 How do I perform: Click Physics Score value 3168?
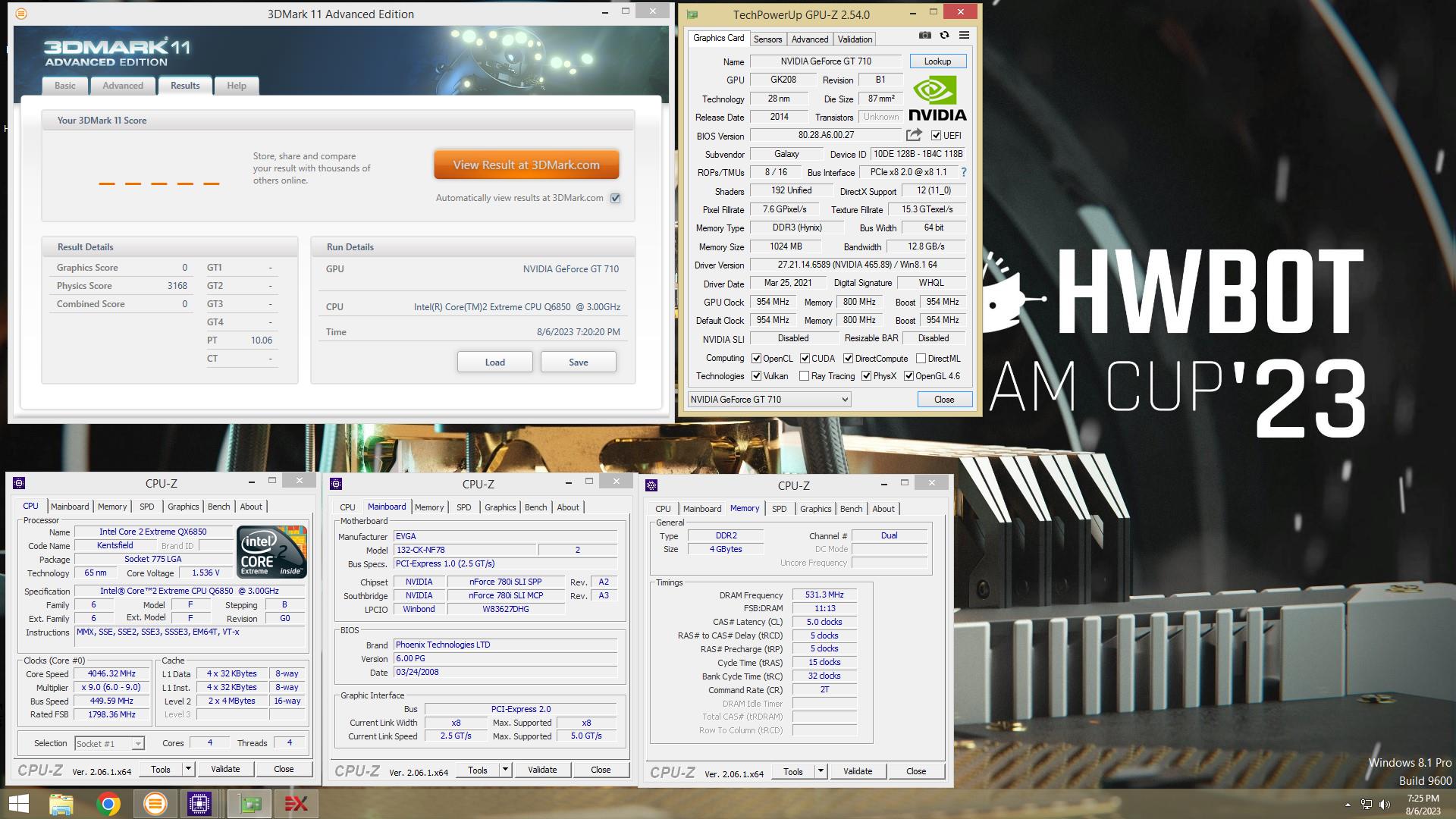[177, 286]
